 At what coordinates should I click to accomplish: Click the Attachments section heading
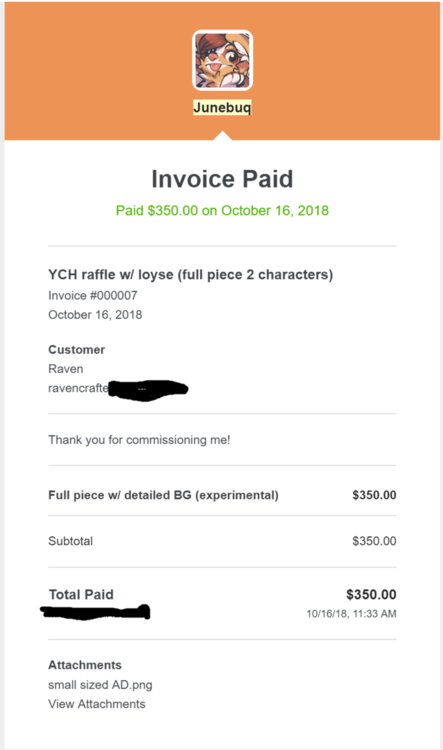coord(85,665)
